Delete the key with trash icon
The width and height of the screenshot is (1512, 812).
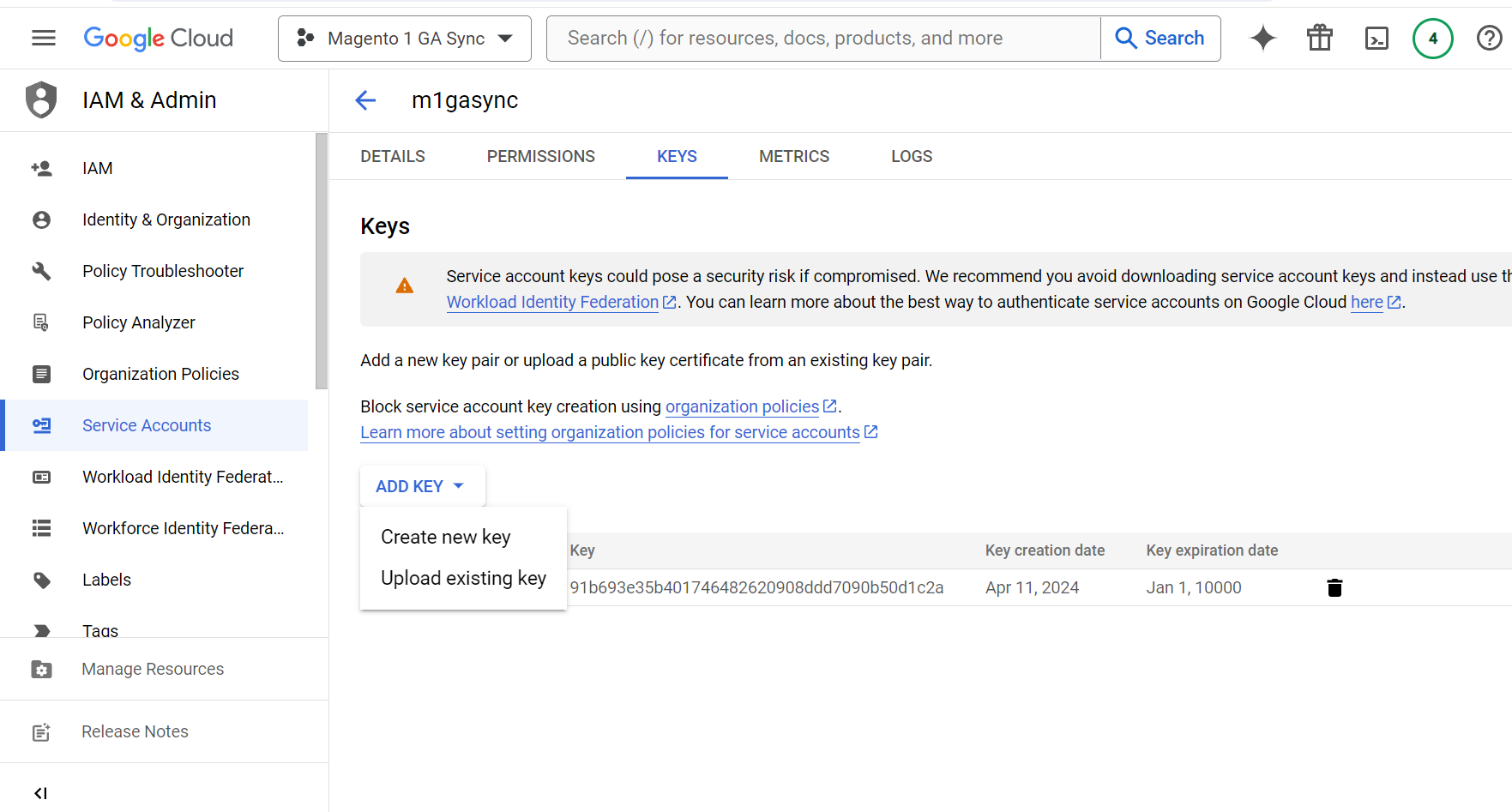point(1334,587)
